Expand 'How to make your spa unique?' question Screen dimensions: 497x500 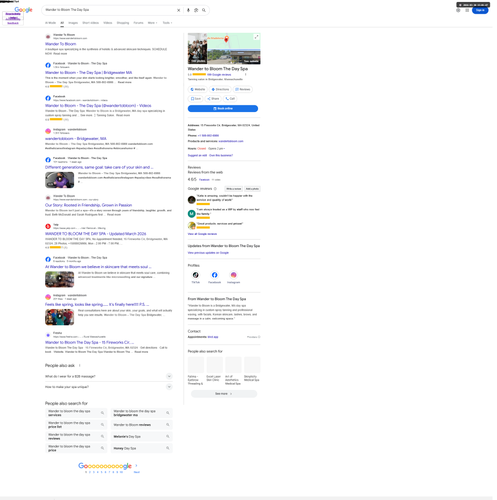(109, 387)
